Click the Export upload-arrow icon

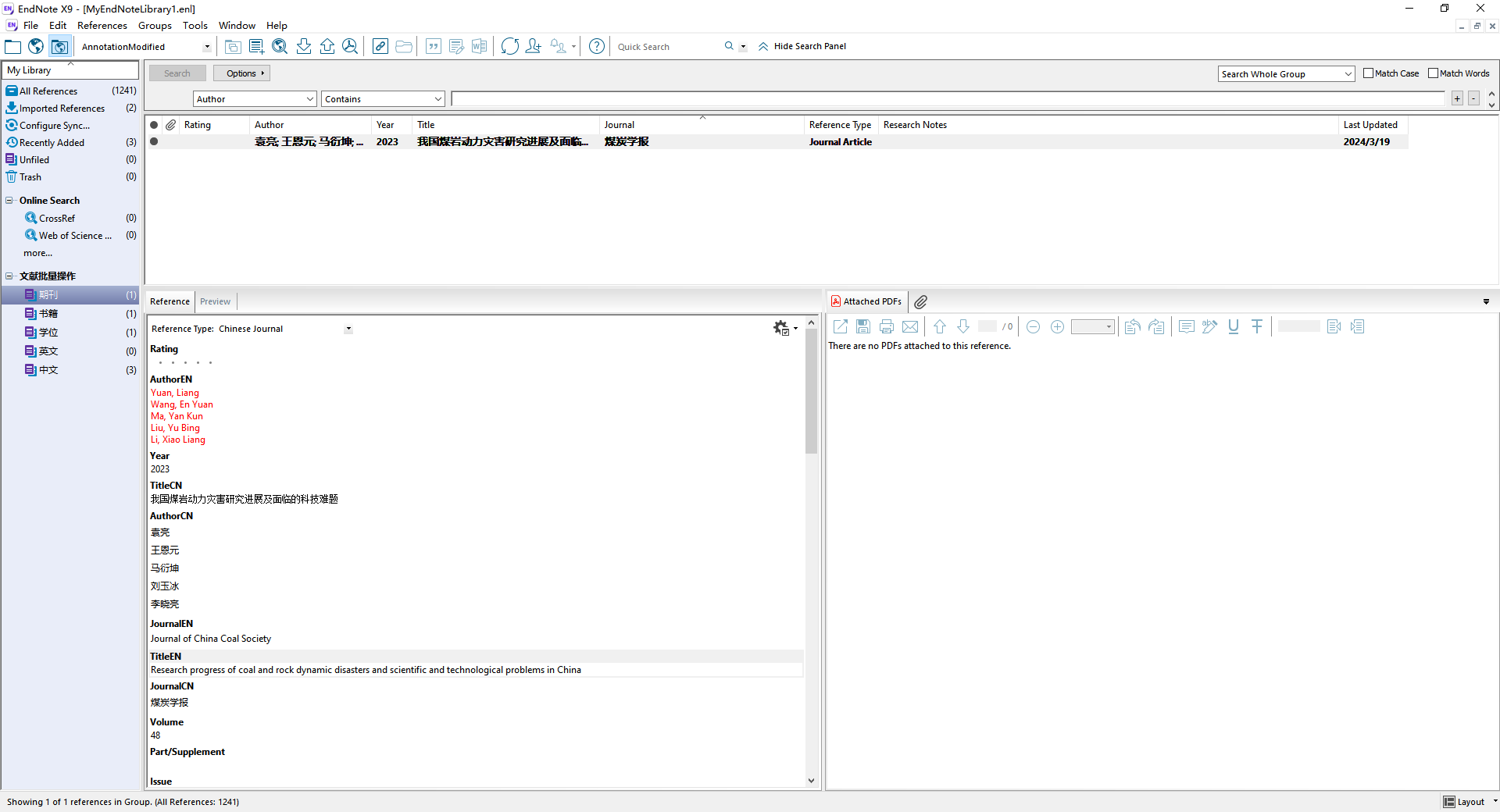[327, 47]
